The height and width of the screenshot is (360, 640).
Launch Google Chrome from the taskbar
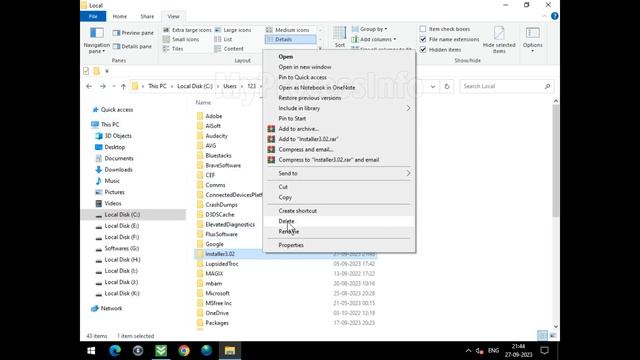click(x=184, y=351)
